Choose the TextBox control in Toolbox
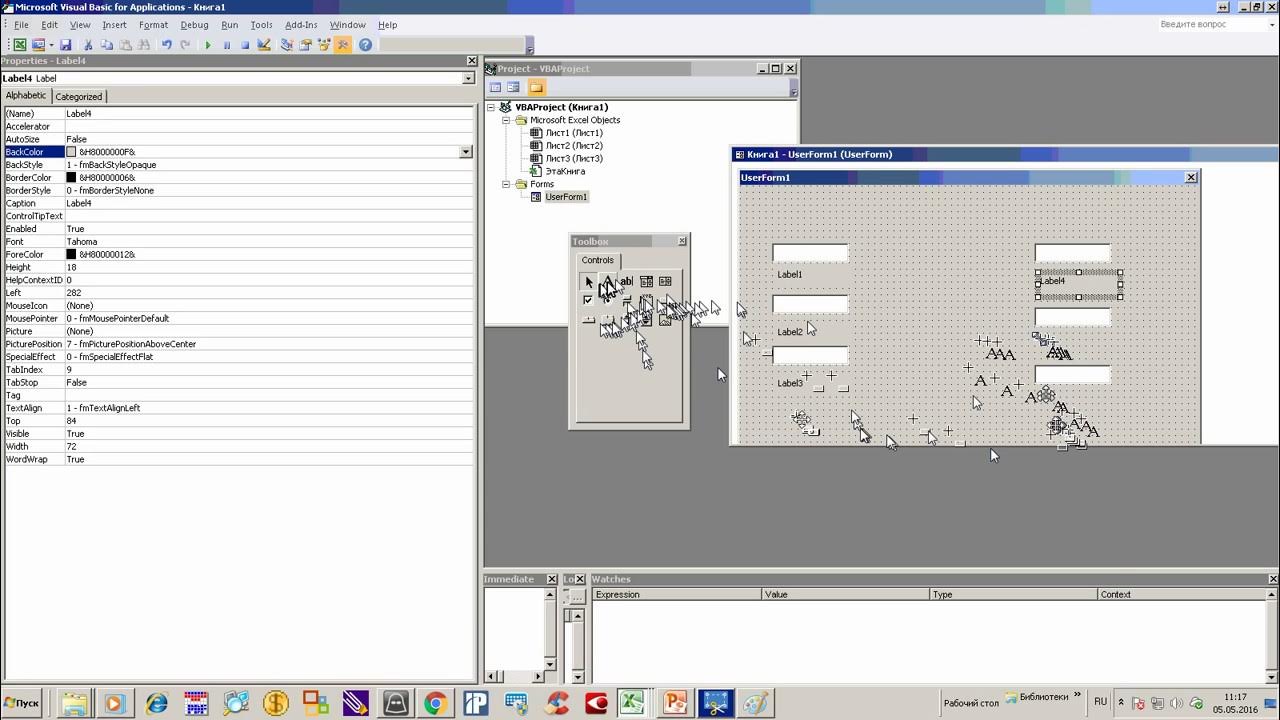The height and width of the screenshot is (720, 1280). (627, 281)
